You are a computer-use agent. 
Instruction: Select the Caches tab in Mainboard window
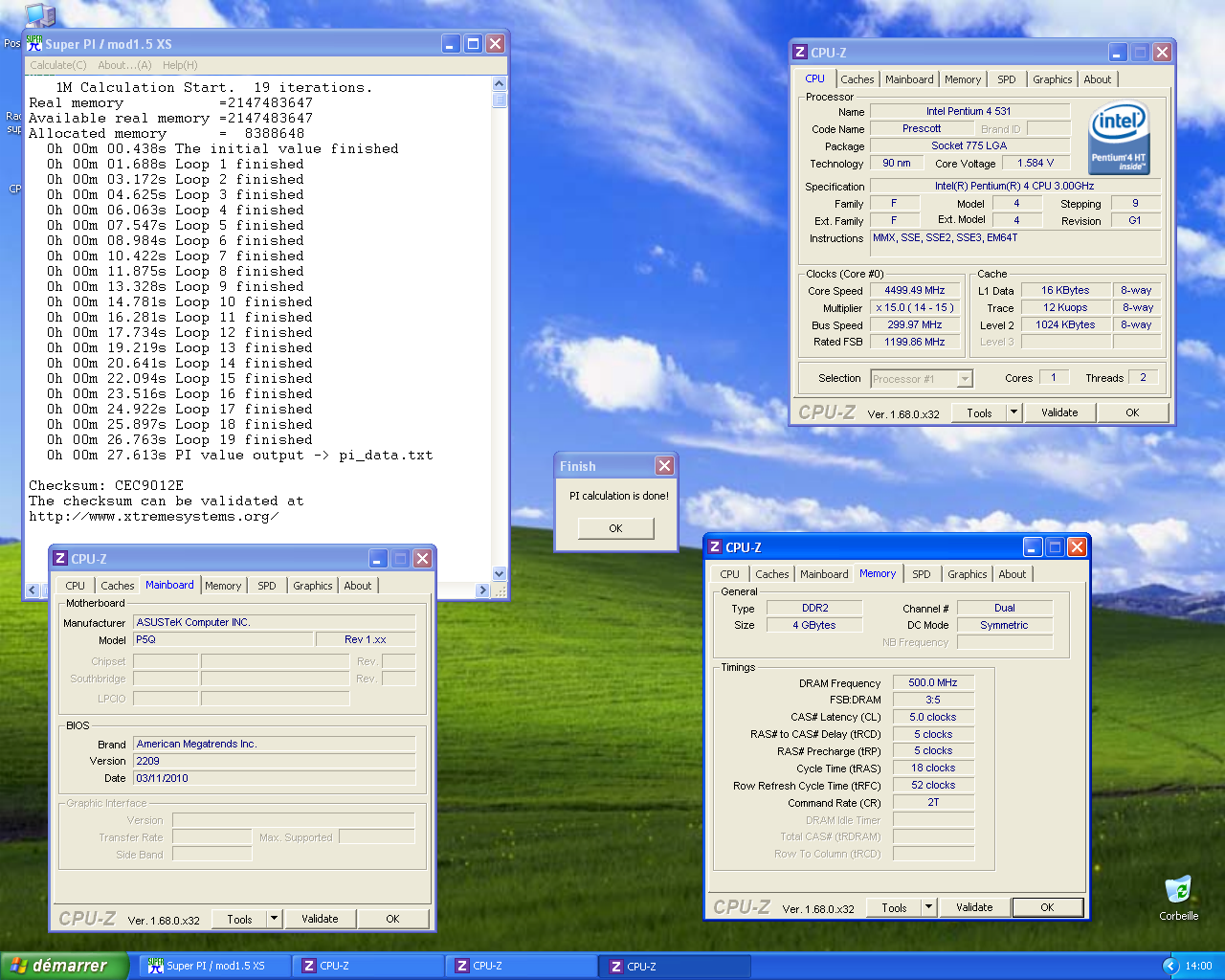[x=118, y=586]
